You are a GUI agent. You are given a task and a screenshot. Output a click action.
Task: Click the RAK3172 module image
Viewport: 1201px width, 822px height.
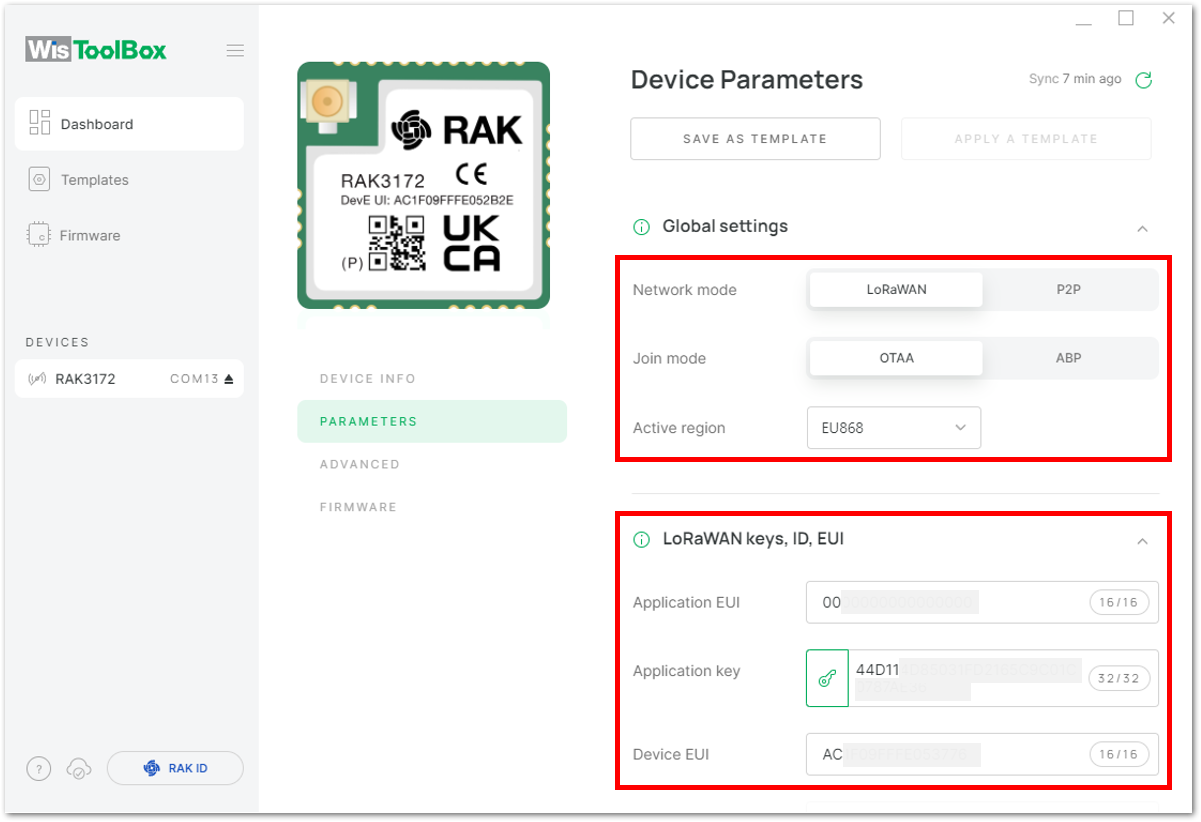pos(423,185)
